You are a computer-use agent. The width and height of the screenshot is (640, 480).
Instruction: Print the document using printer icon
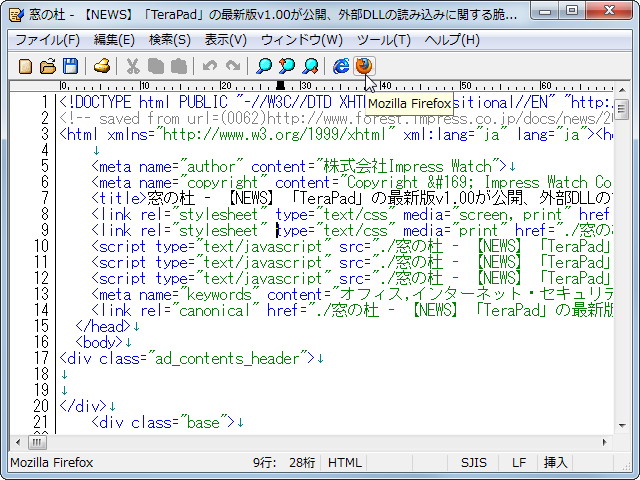(x=102, y=66)
